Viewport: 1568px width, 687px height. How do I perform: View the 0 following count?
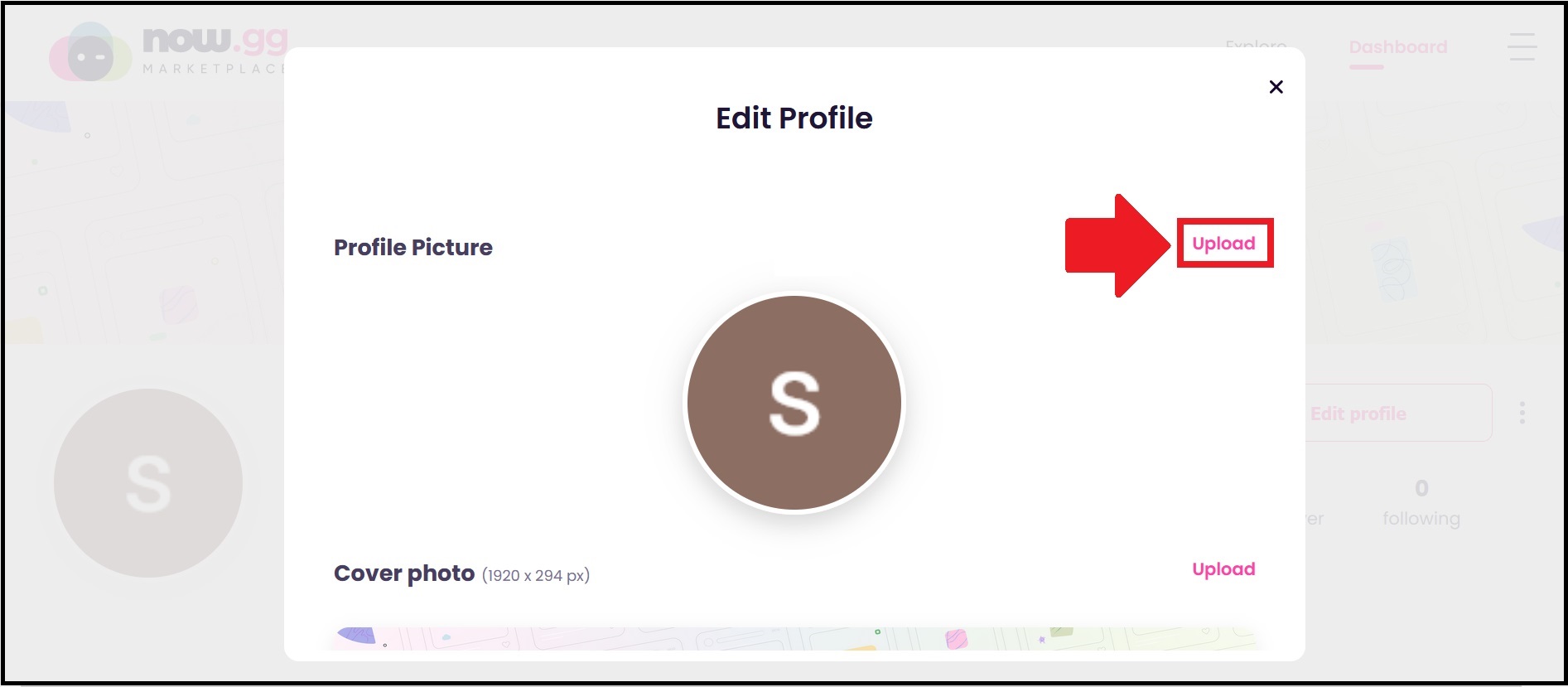(1421, 488)
